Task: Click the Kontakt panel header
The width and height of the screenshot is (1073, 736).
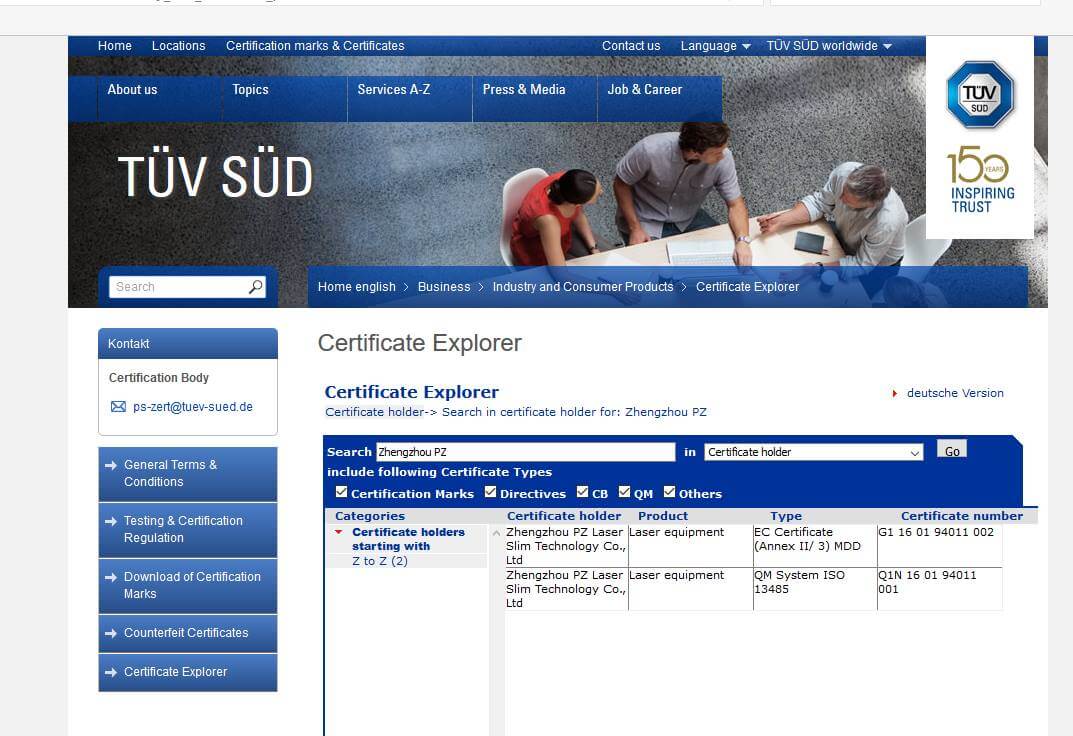Action: 188,343
